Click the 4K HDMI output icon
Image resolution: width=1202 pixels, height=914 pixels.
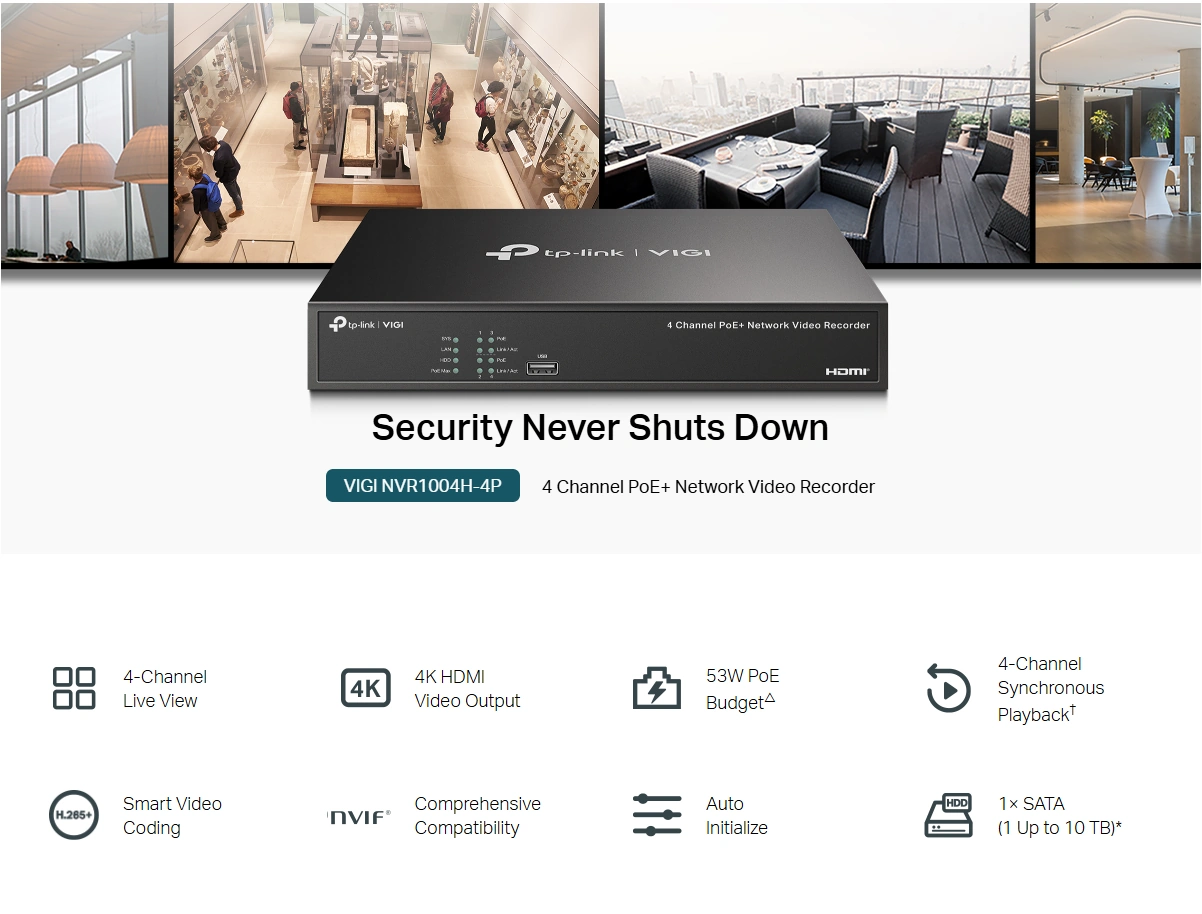coord(365,688)
